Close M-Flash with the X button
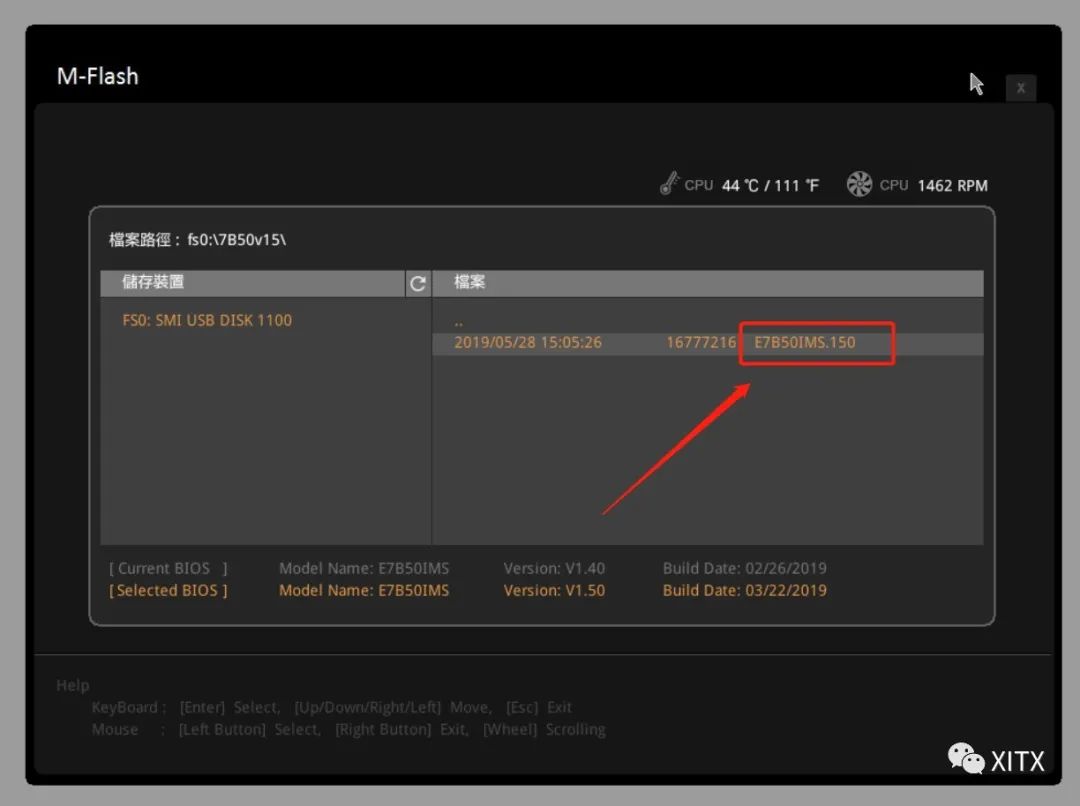 click(1021, 88)
